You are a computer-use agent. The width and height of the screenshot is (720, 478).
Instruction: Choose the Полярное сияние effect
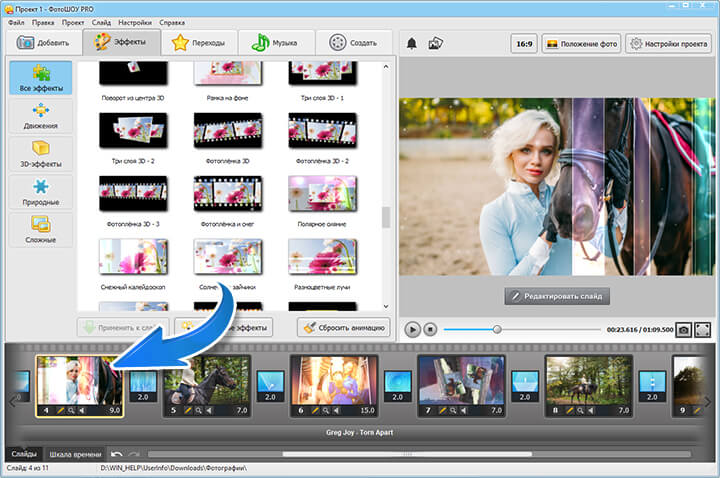coord(322,194)
